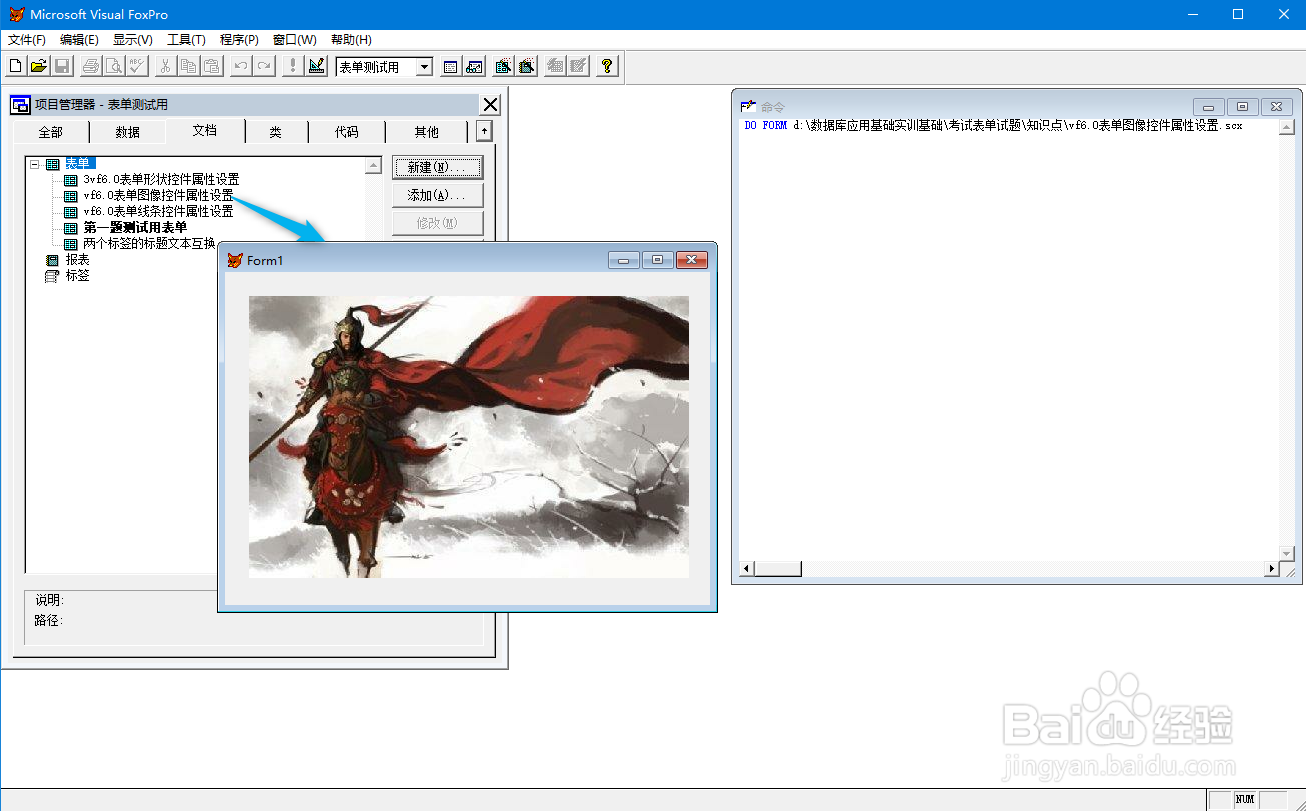This screenshot has height=811, width=1306.
Task: Switch to the 全部 tab
Action: pos(50,132)
